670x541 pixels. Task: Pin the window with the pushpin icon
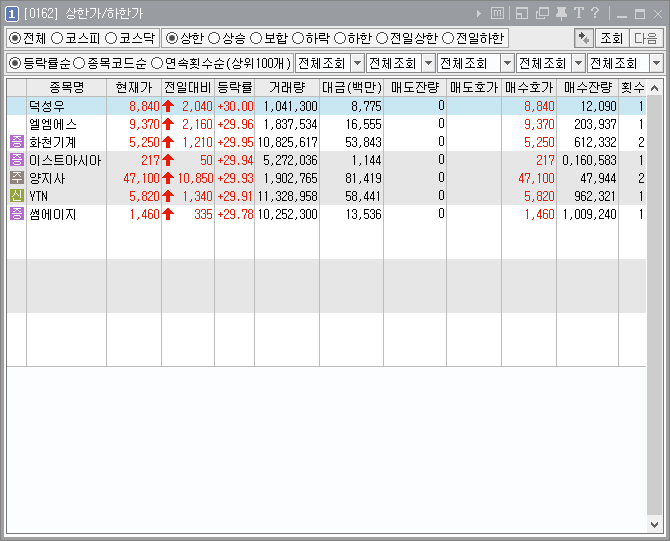(561, 13)
